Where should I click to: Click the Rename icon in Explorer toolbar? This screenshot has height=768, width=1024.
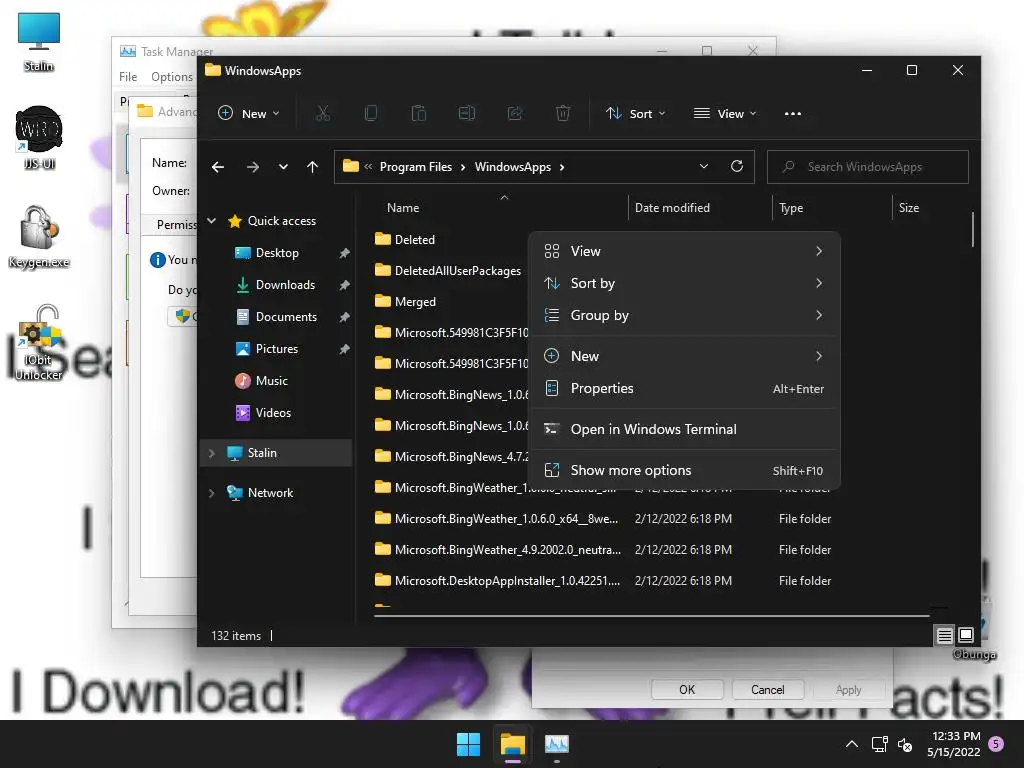pyautogui.click(x=466, y=114)
